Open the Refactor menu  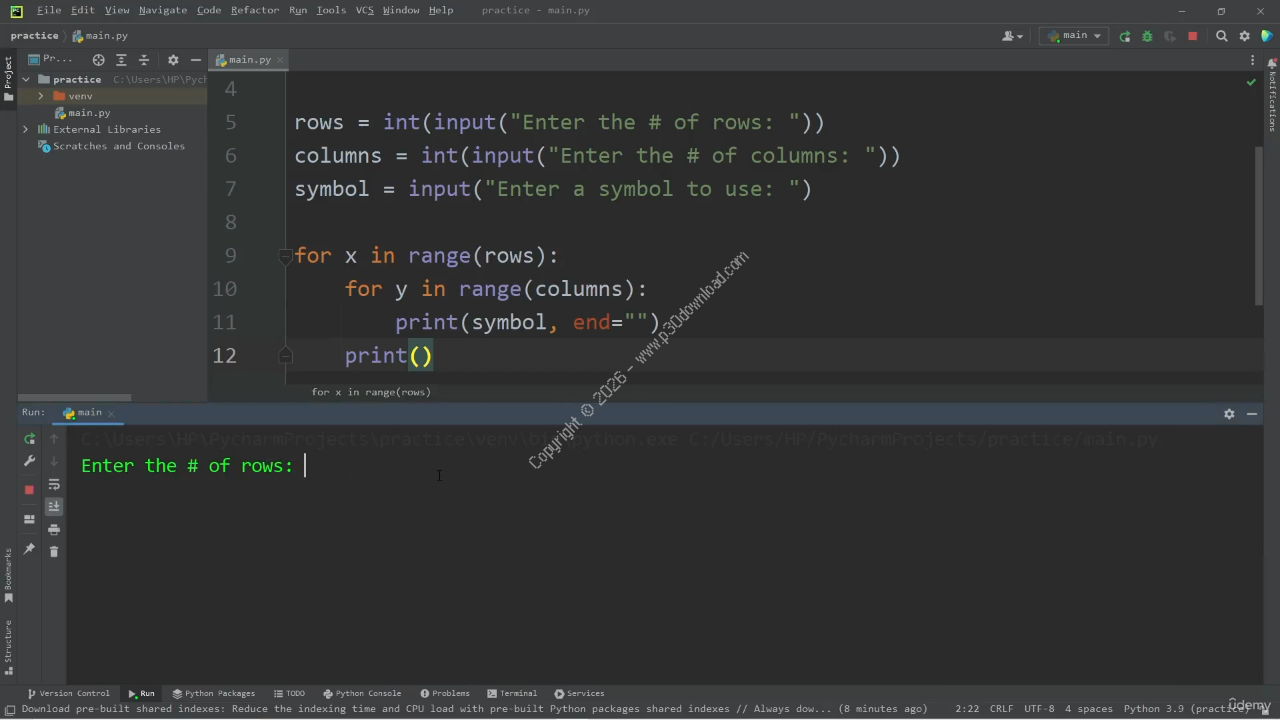pyautogui.click(x=254, y=10)
